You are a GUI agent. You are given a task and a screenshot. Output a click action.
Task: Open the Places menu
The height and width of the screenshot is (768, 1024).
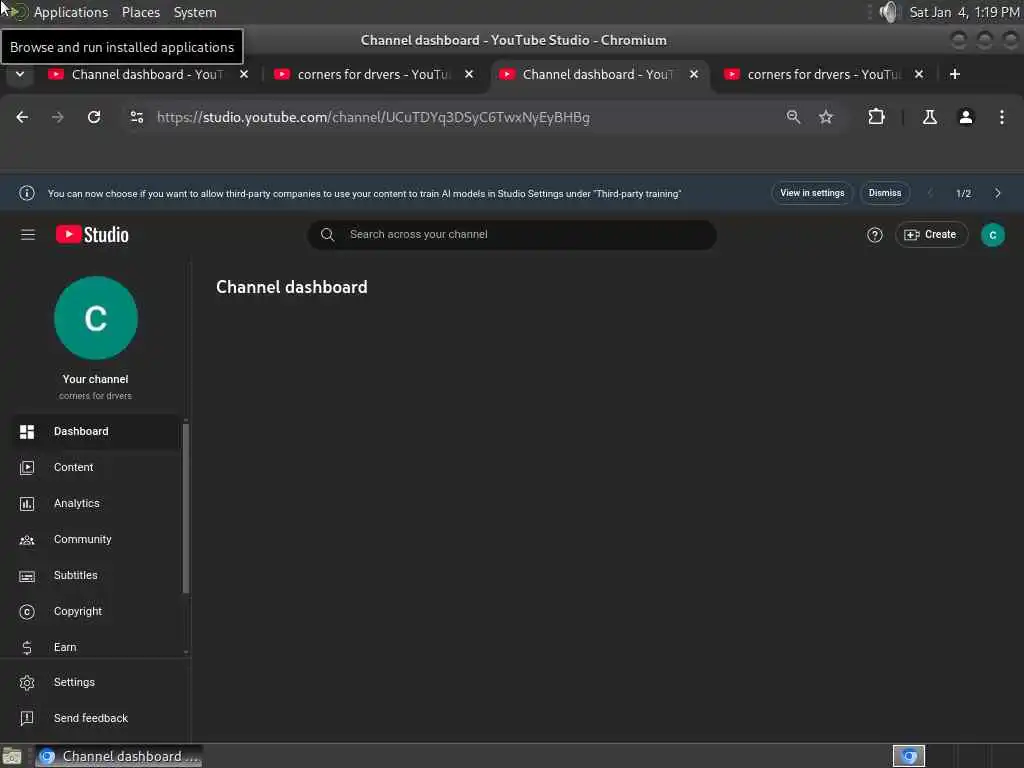pyautogui.click(x=141, y=12)
